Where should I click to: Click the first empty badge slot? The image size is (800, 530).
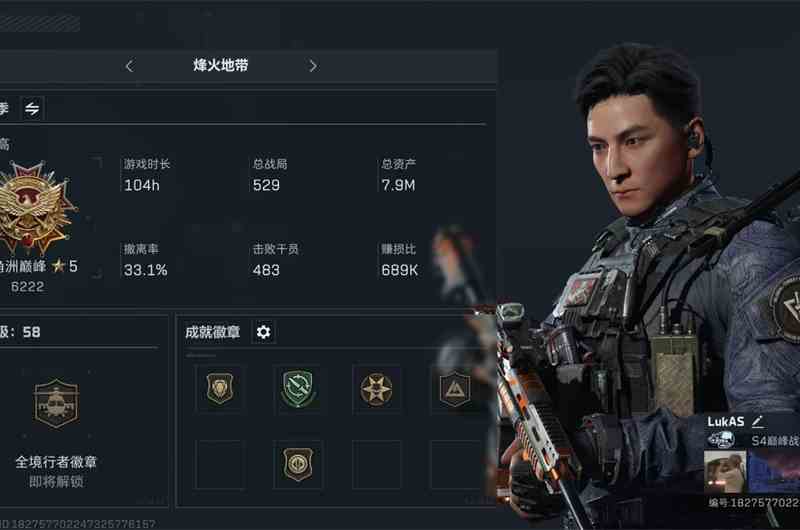tap(220, 465)
